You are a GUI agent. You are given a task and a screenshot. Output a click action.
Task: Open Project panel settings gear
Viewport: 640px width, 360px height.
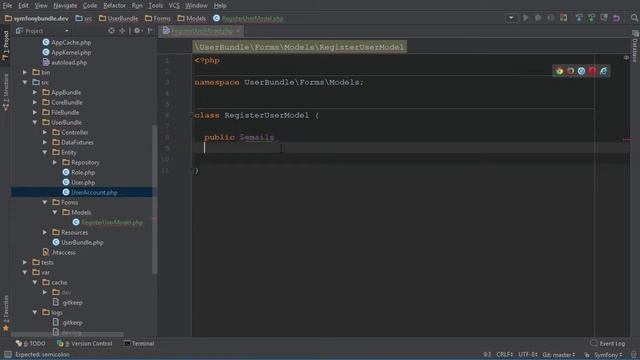click(138, 31)
